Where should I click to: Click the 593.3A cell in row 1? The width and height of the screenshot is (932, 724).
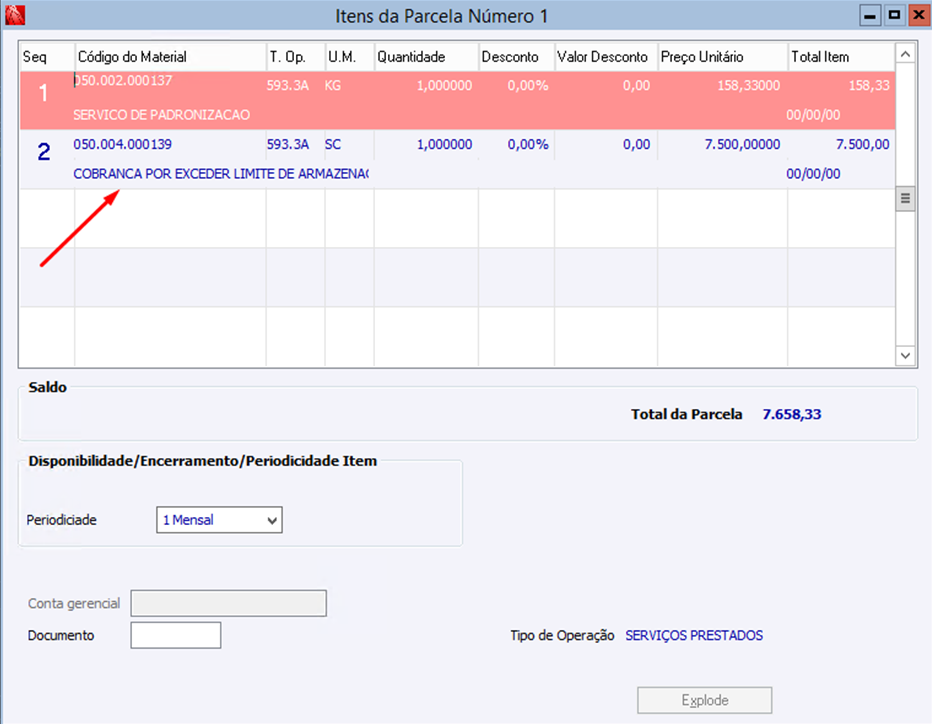click(x=288, y=86)
